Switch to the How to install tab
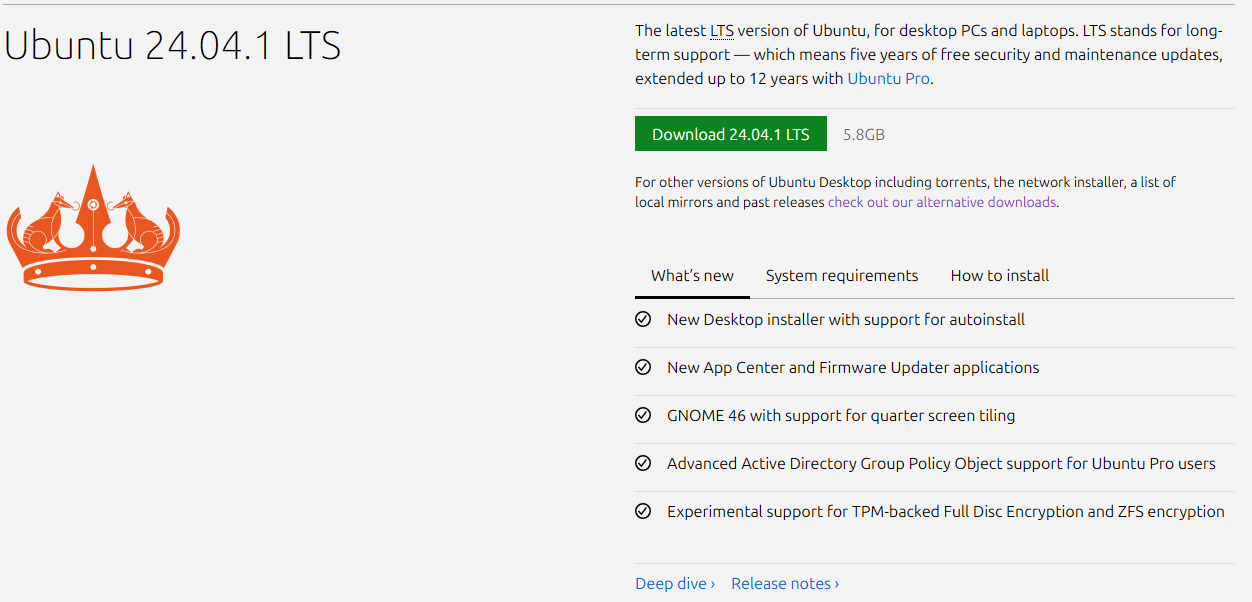1252x602 pixels. tap(1000, 276)
